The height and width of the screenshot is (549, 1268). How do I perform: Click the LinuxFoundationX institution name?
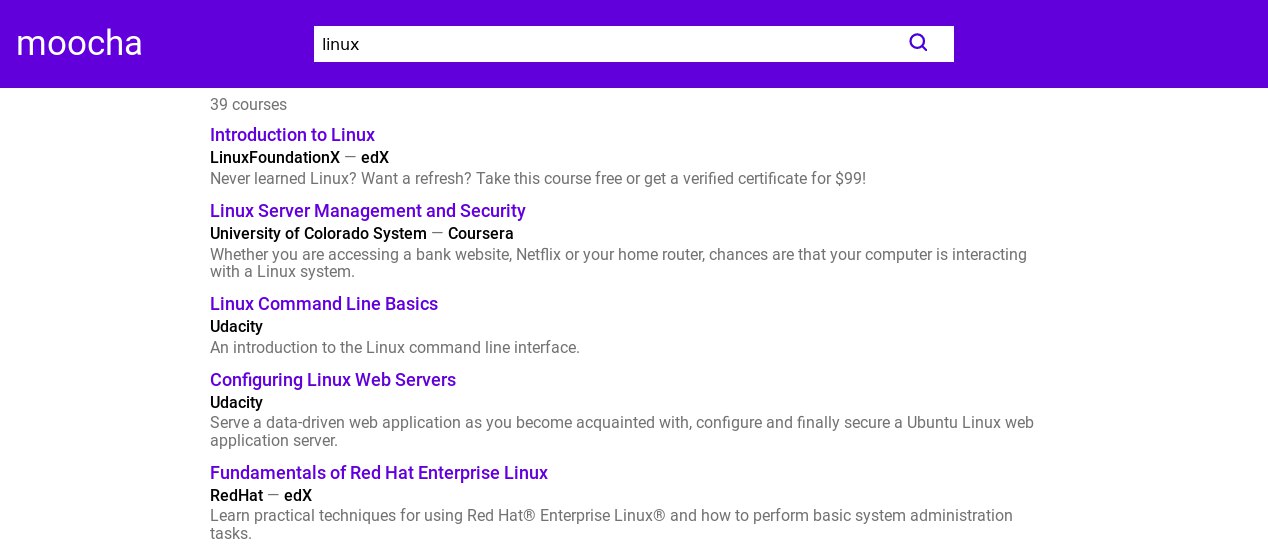(275, 158)
